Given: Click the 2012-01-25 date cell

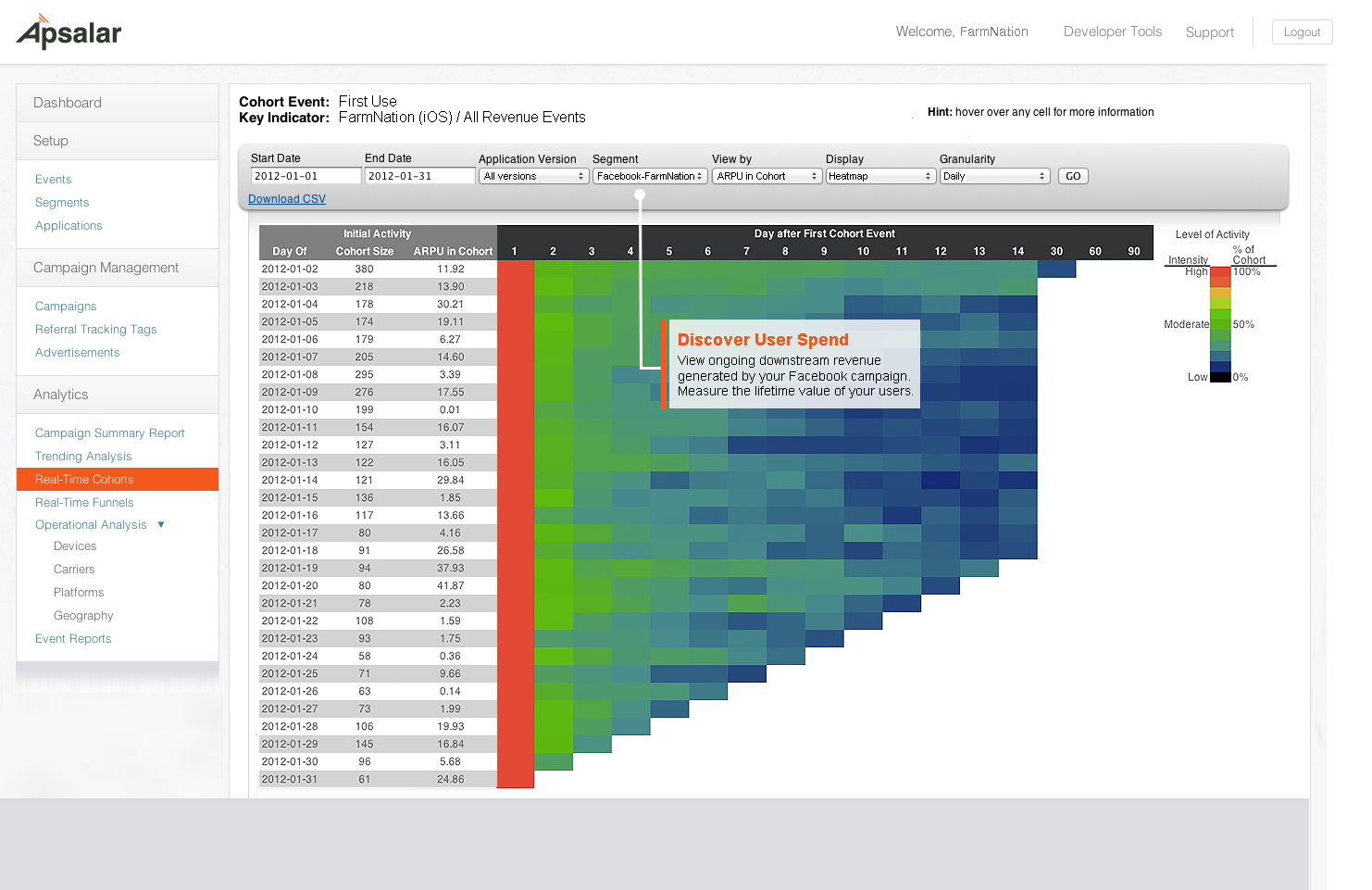Looking at the screenshot, I should click(x=290, y=674).
